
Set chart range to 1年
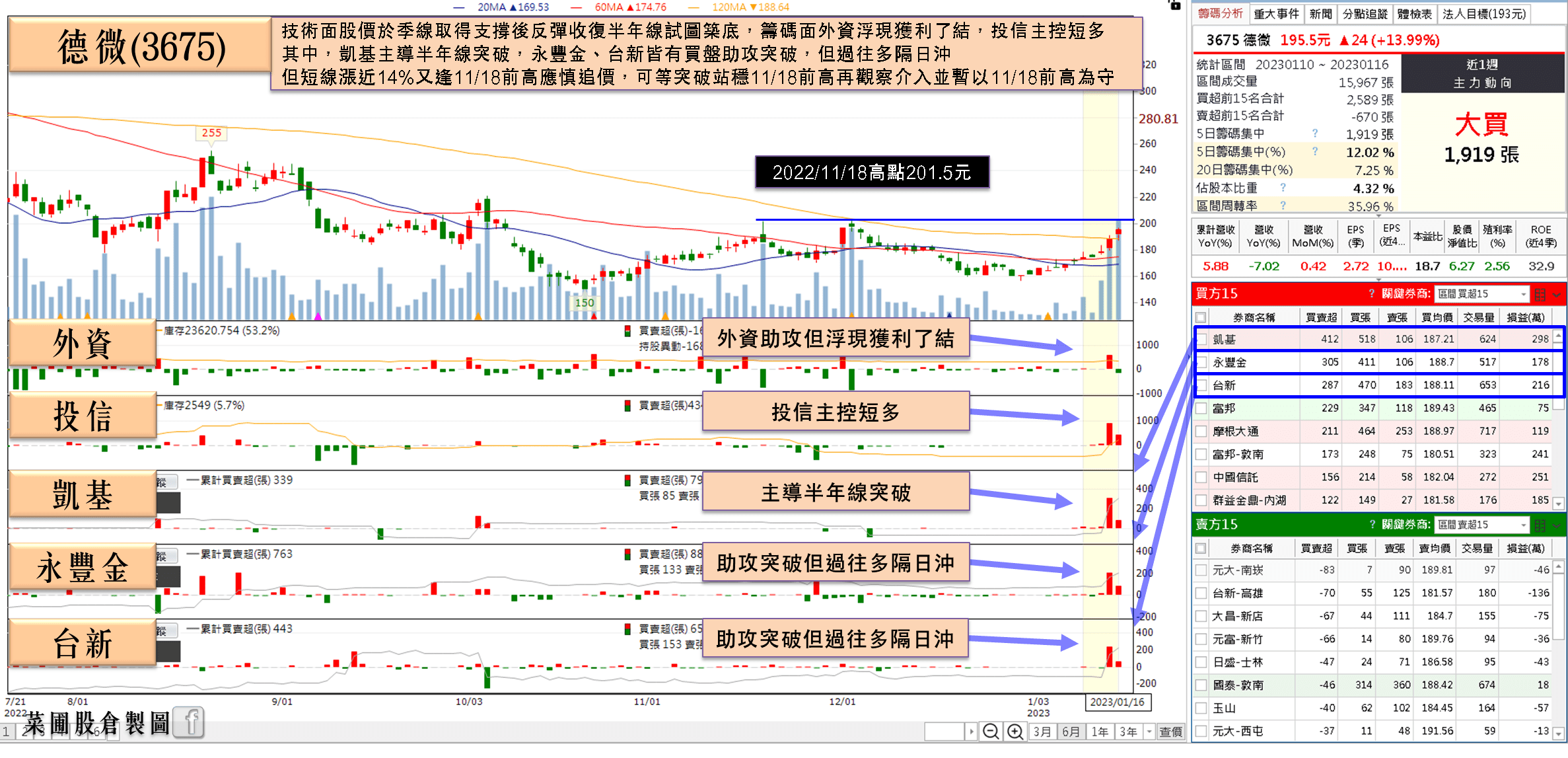coord(1099,732)
